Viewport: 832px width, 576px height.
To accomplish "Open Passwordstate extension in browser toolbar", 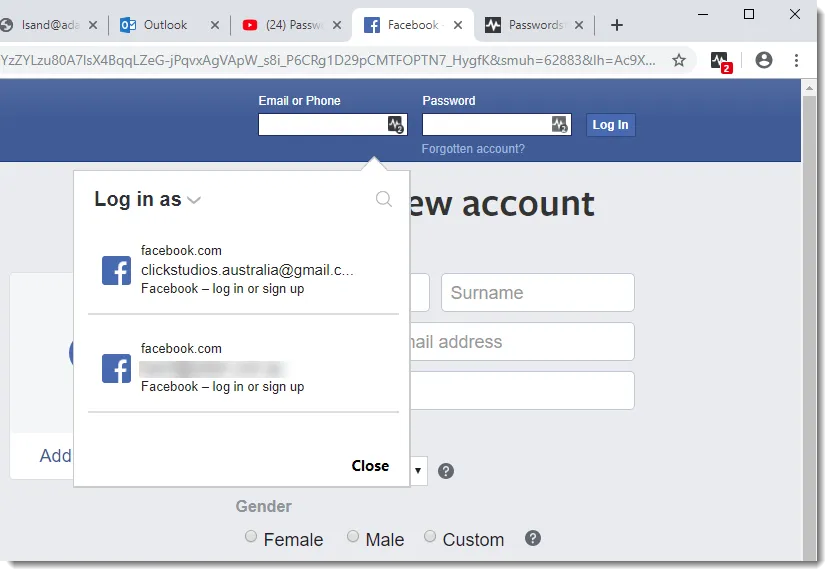I will pyautogui.click(x=722, y=62).
